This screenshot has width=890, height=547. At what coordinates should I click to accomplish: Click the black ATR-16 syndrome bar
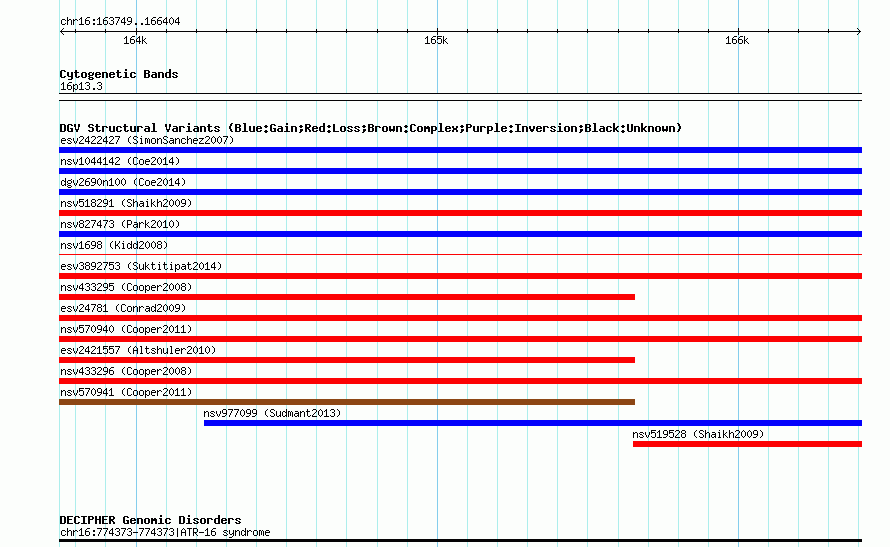tap(460, 541)
